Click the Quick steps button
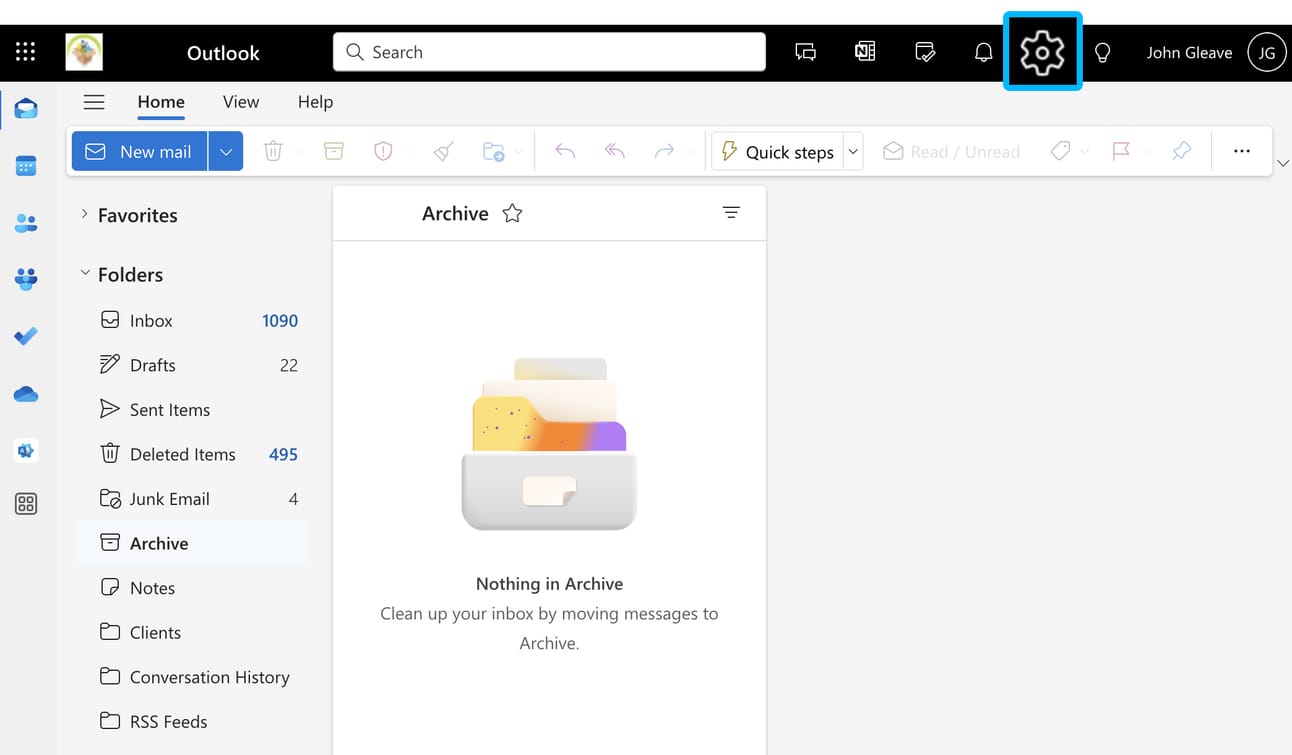The image size is (1292, 755). coord(778,152)
